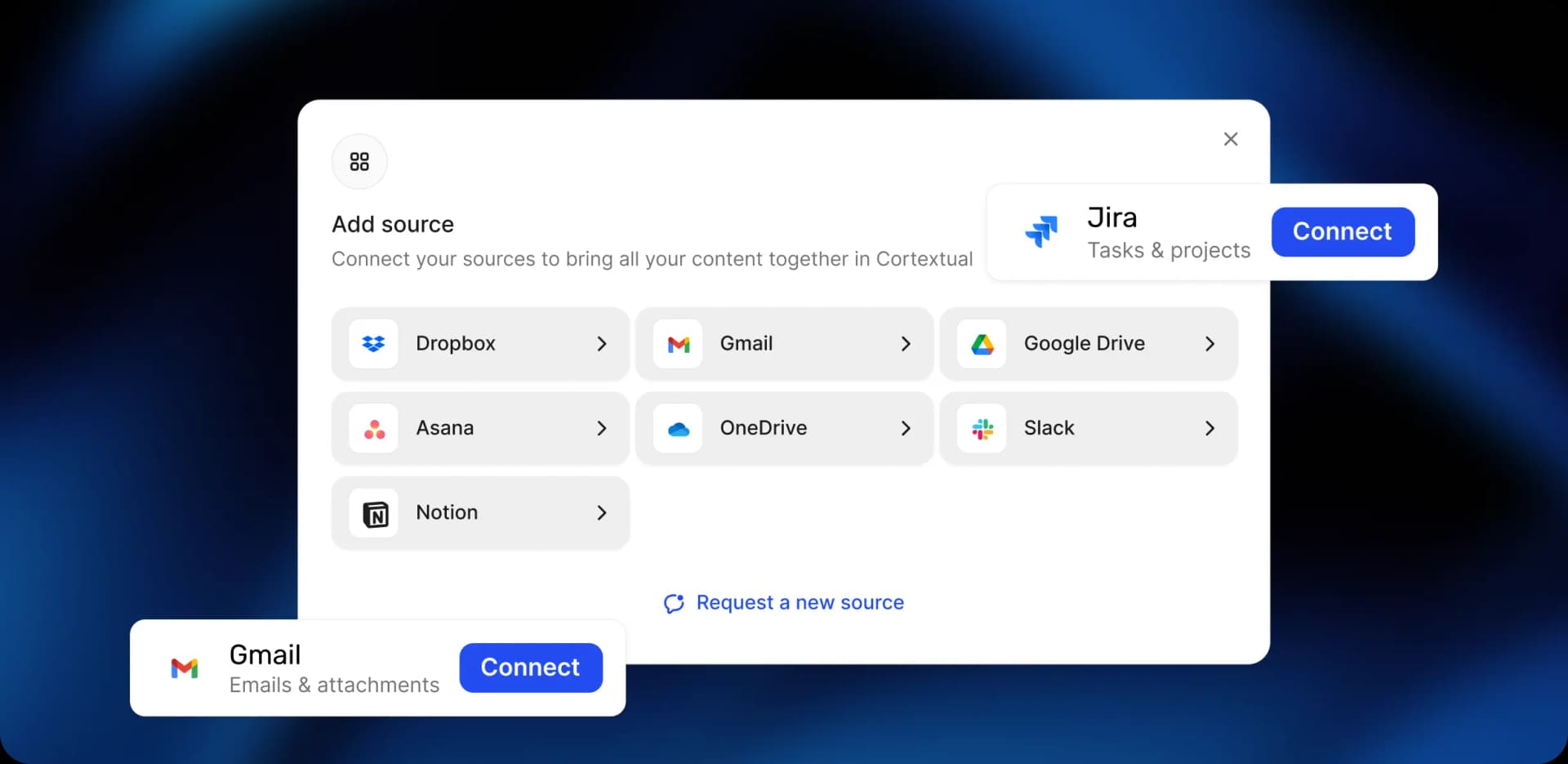The height and width of the screenshot is (764, 1568).
Task: Select the Dropbox source label
Action: click(x=456, y=343)
